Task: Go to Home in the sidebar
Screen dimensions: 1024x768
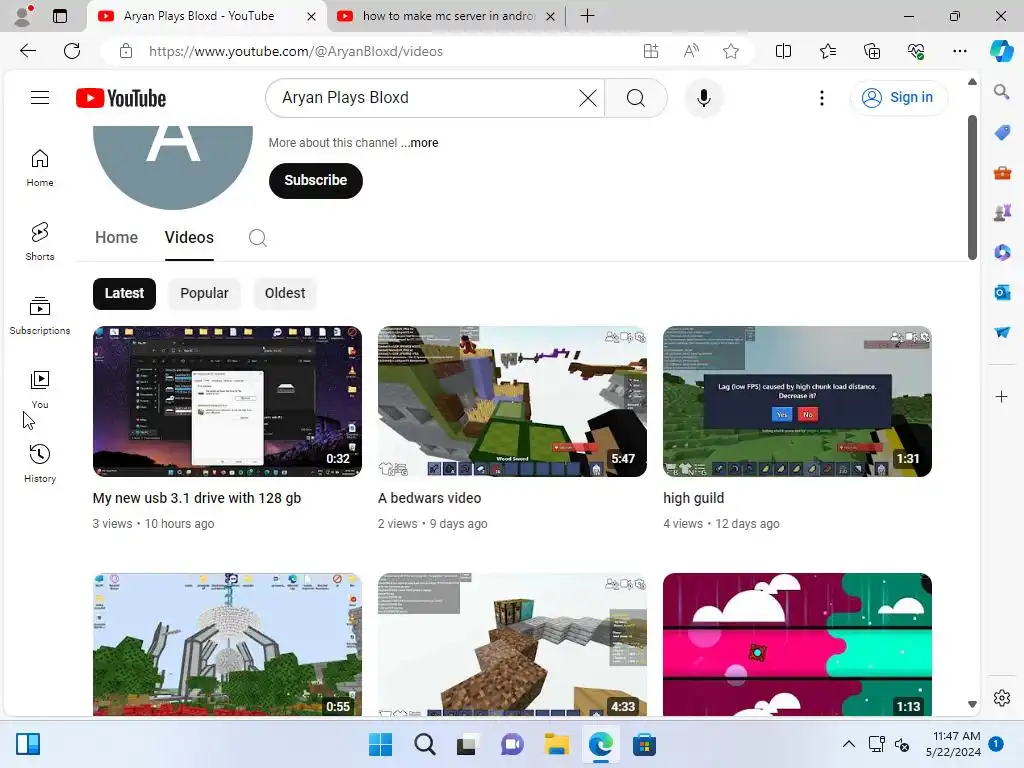Action: point(40,167)
